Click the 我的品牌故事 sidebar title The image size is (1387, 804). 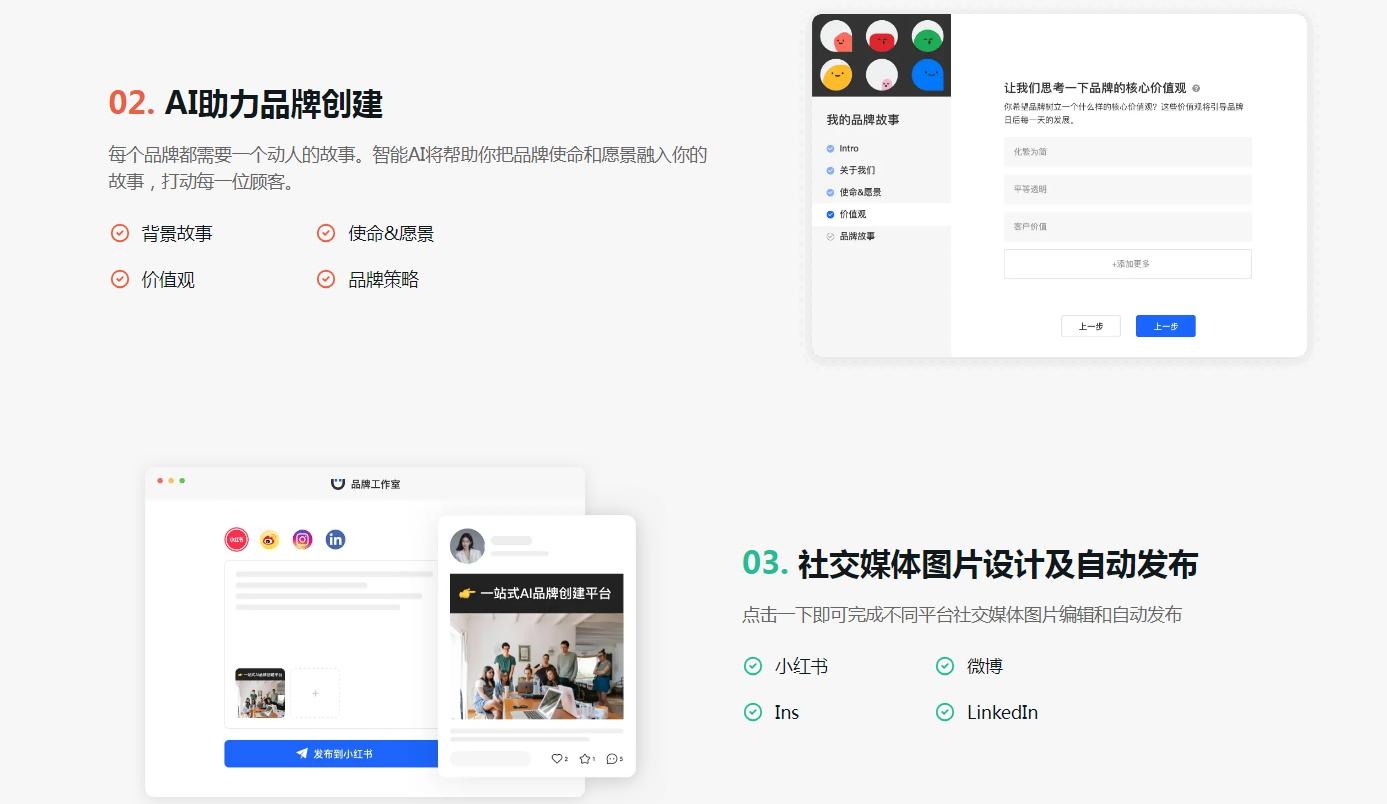pos(863,120)
